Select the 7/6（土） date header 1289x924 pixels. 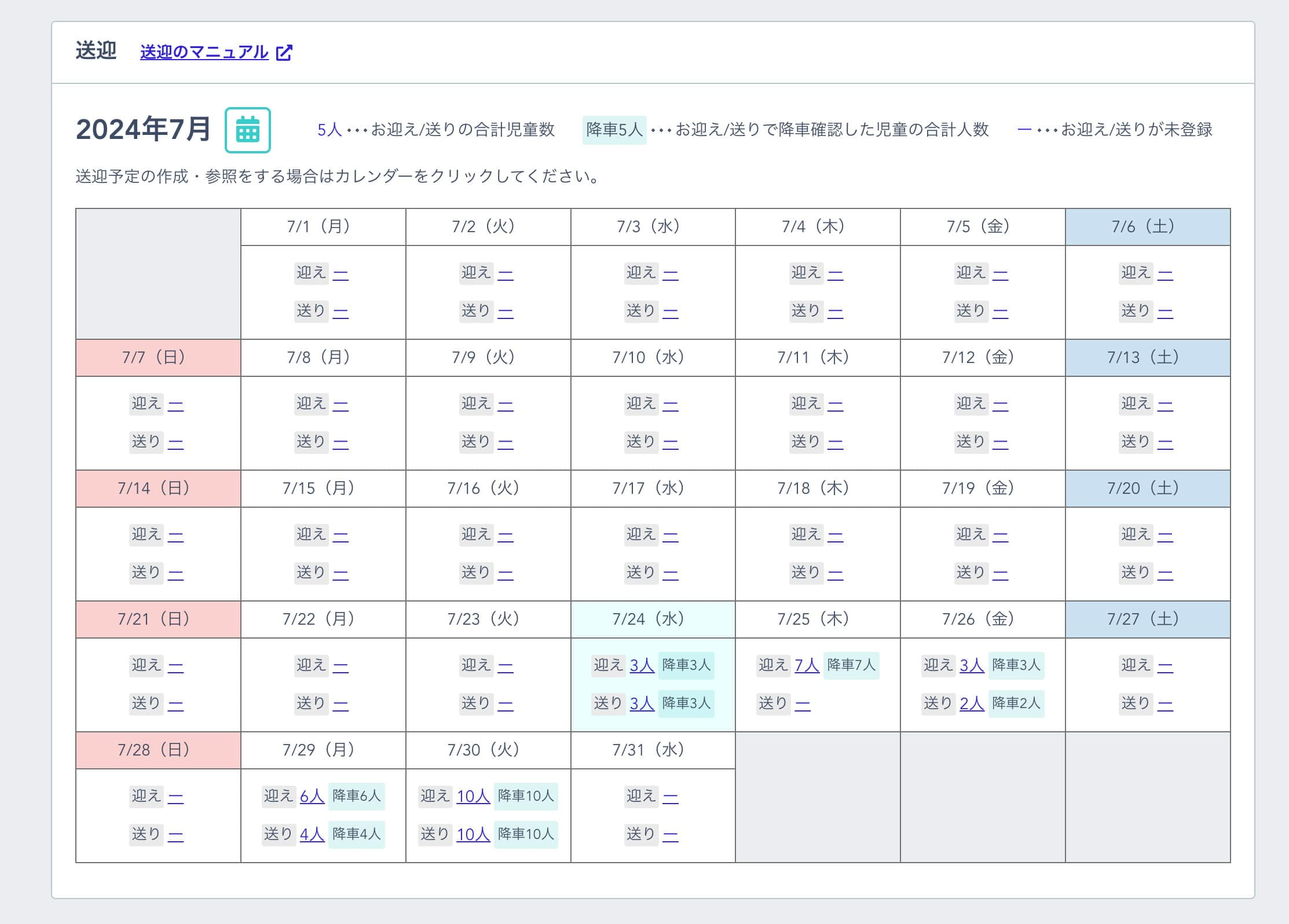1148,227
